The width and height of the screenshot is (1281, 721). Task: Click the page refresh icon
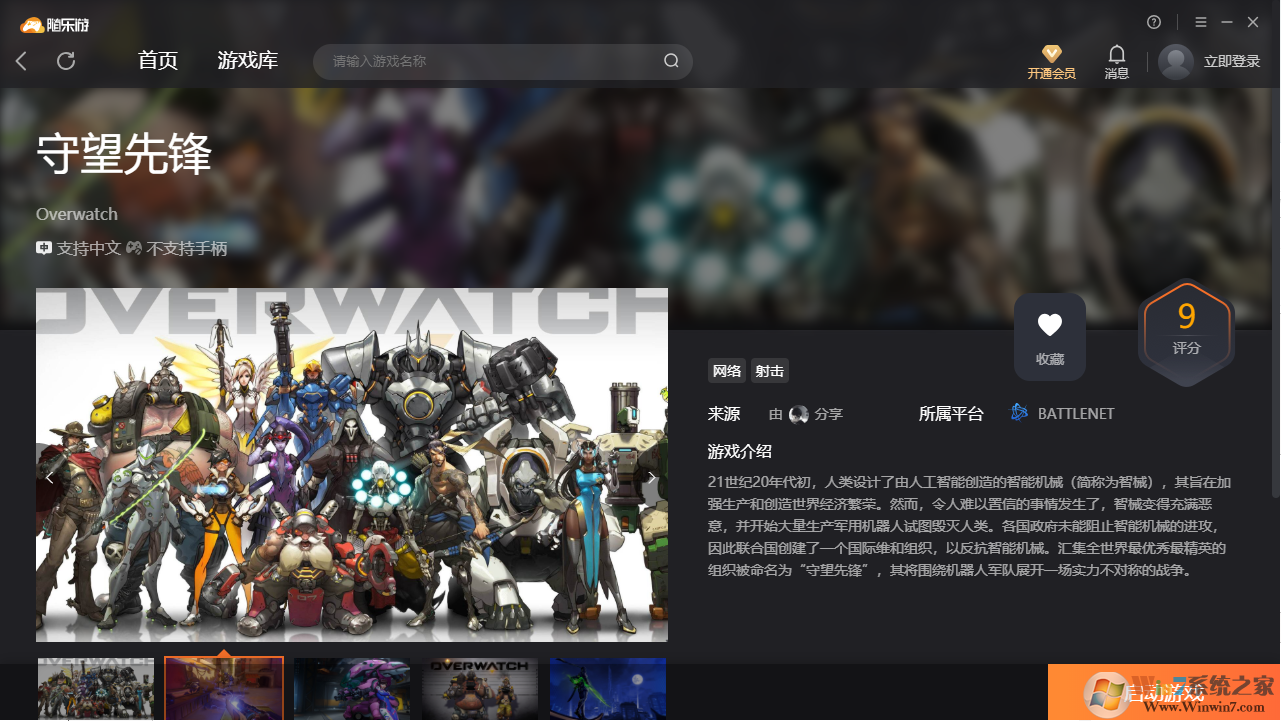point(66,61)
